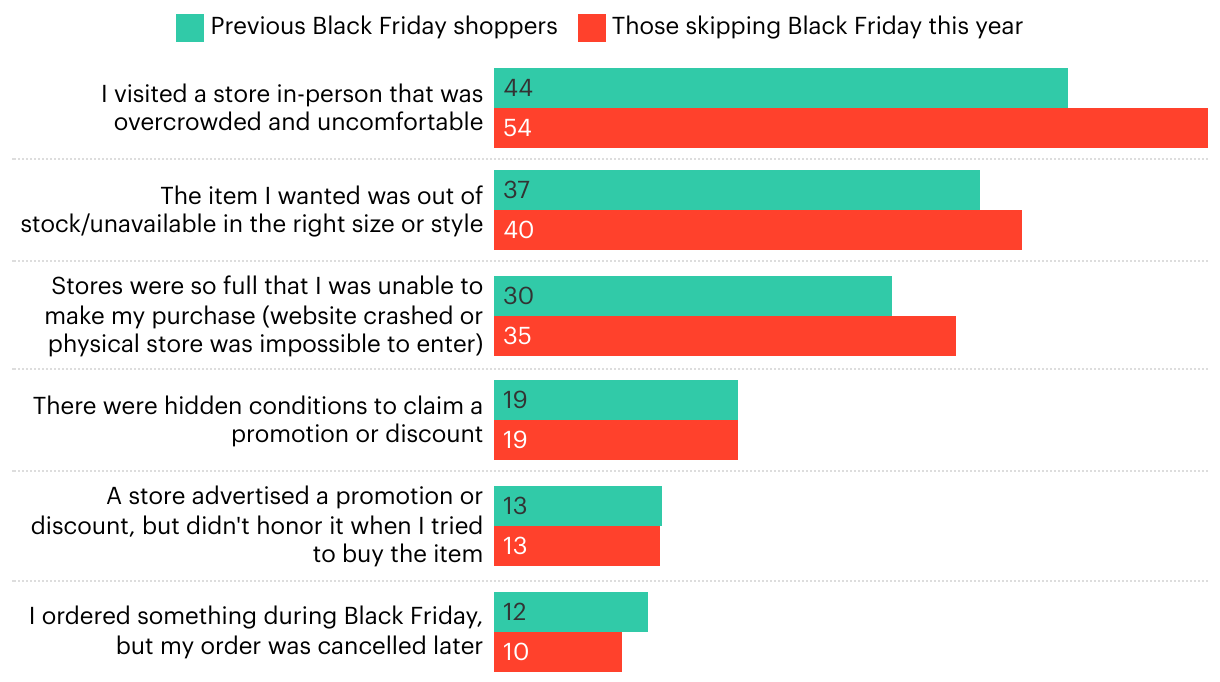Click the red bar valued 35
This screenshot has width=1220, height=682.
pyautogui.click(x=724, y=336)
